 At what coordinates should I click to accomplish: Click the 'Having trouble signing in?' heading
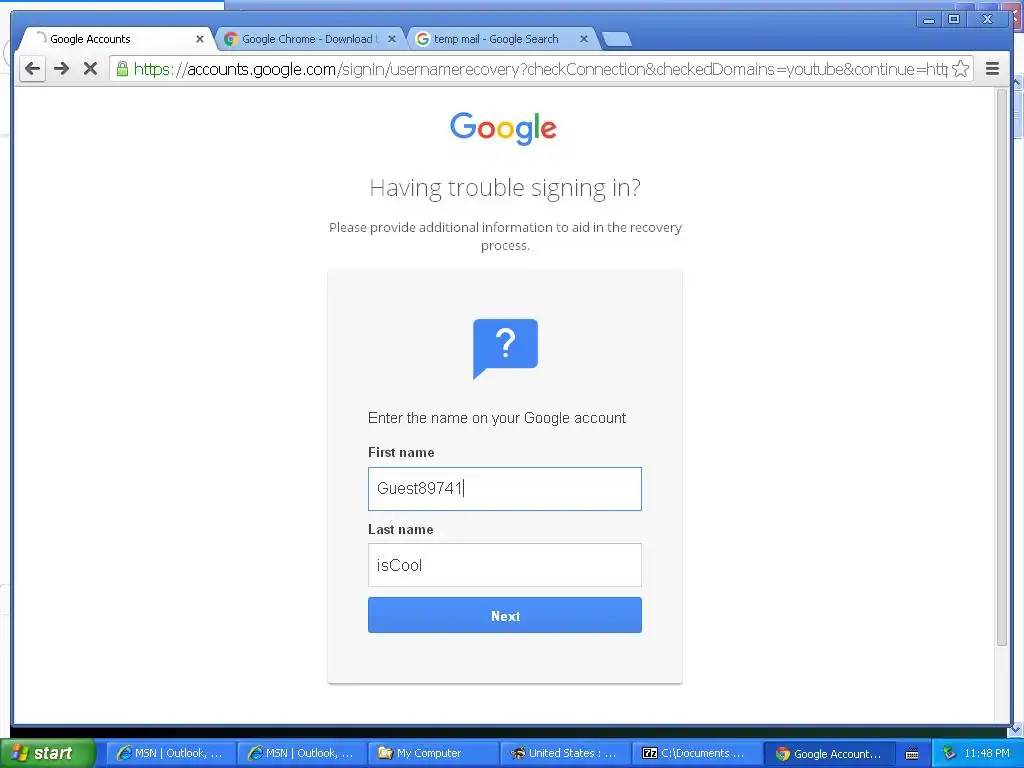[505, 188]
